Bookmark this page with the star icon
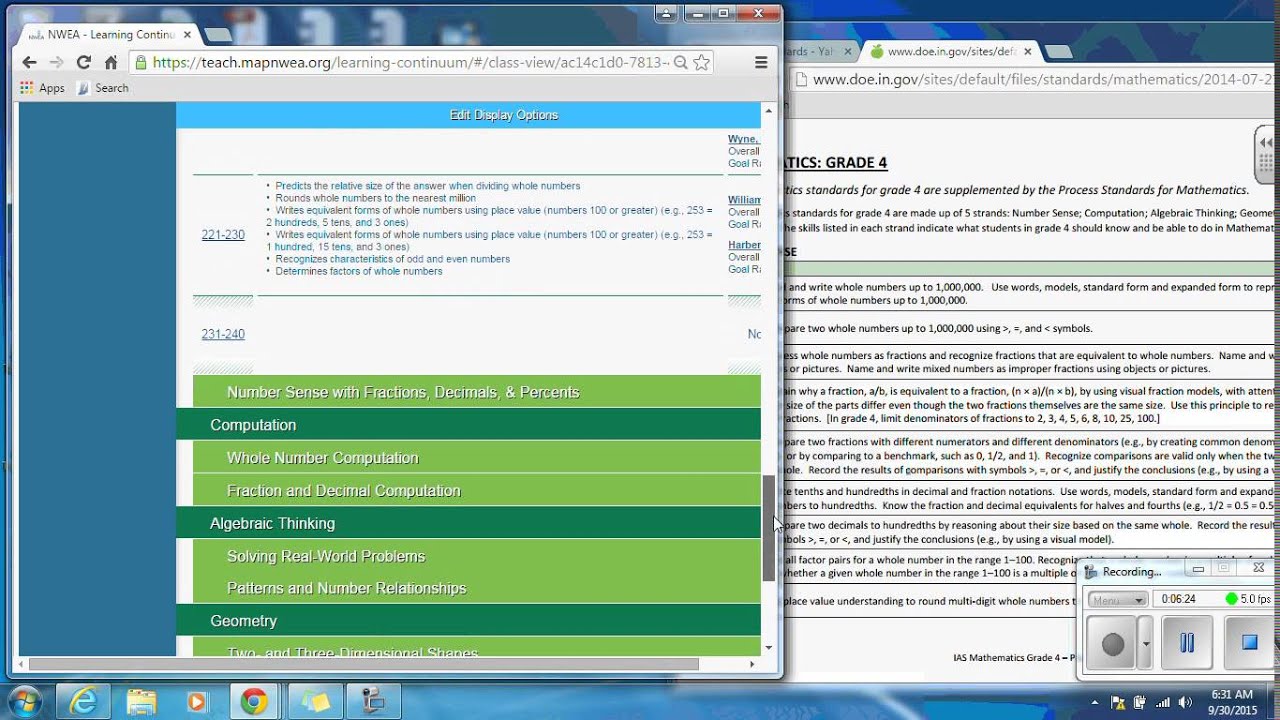Image resolution: width=1280 pixels, height=720 pixels. [x=701, y=62]
